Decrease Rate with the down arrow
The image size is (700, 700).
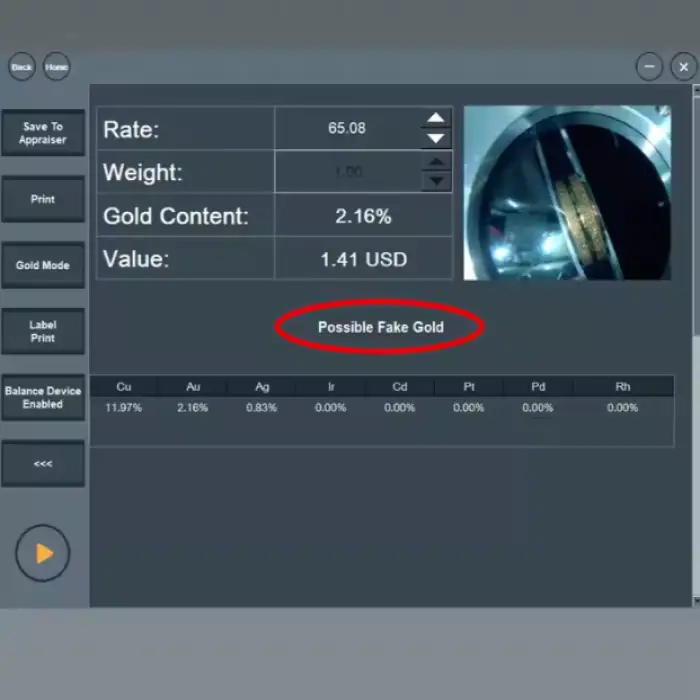tap(435, 138)
